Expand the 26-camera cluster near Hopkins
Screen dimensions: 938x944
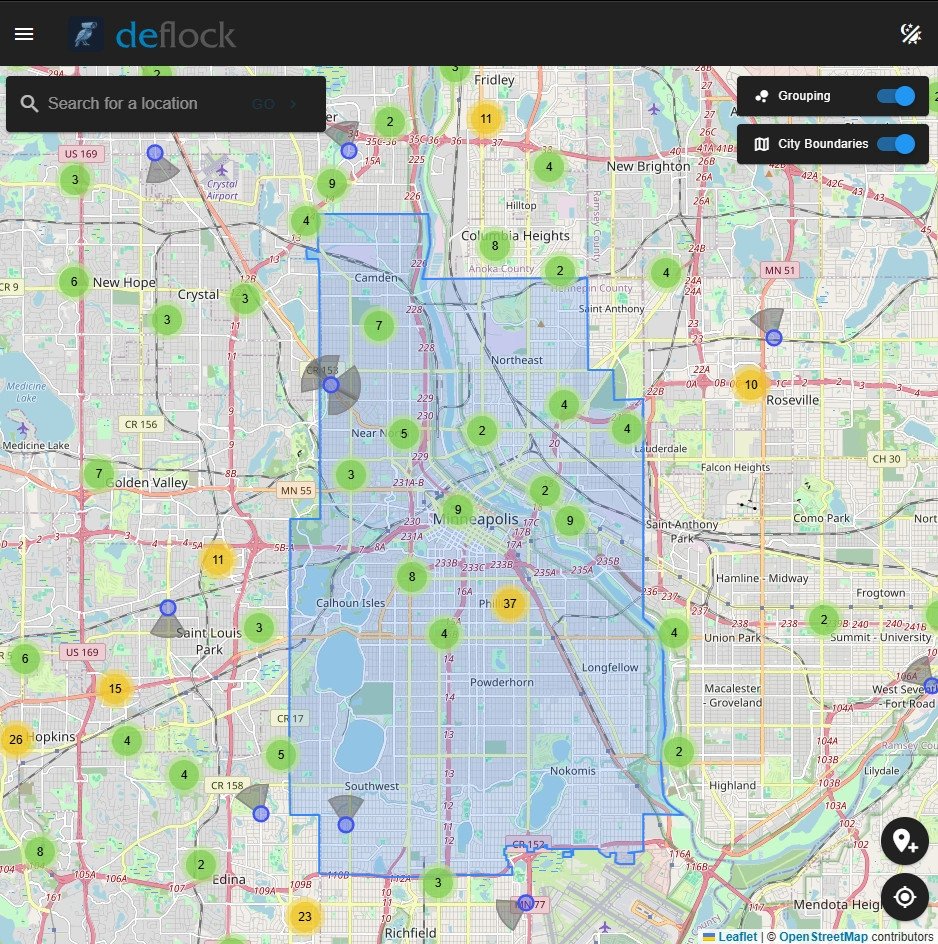coord(15,739)
